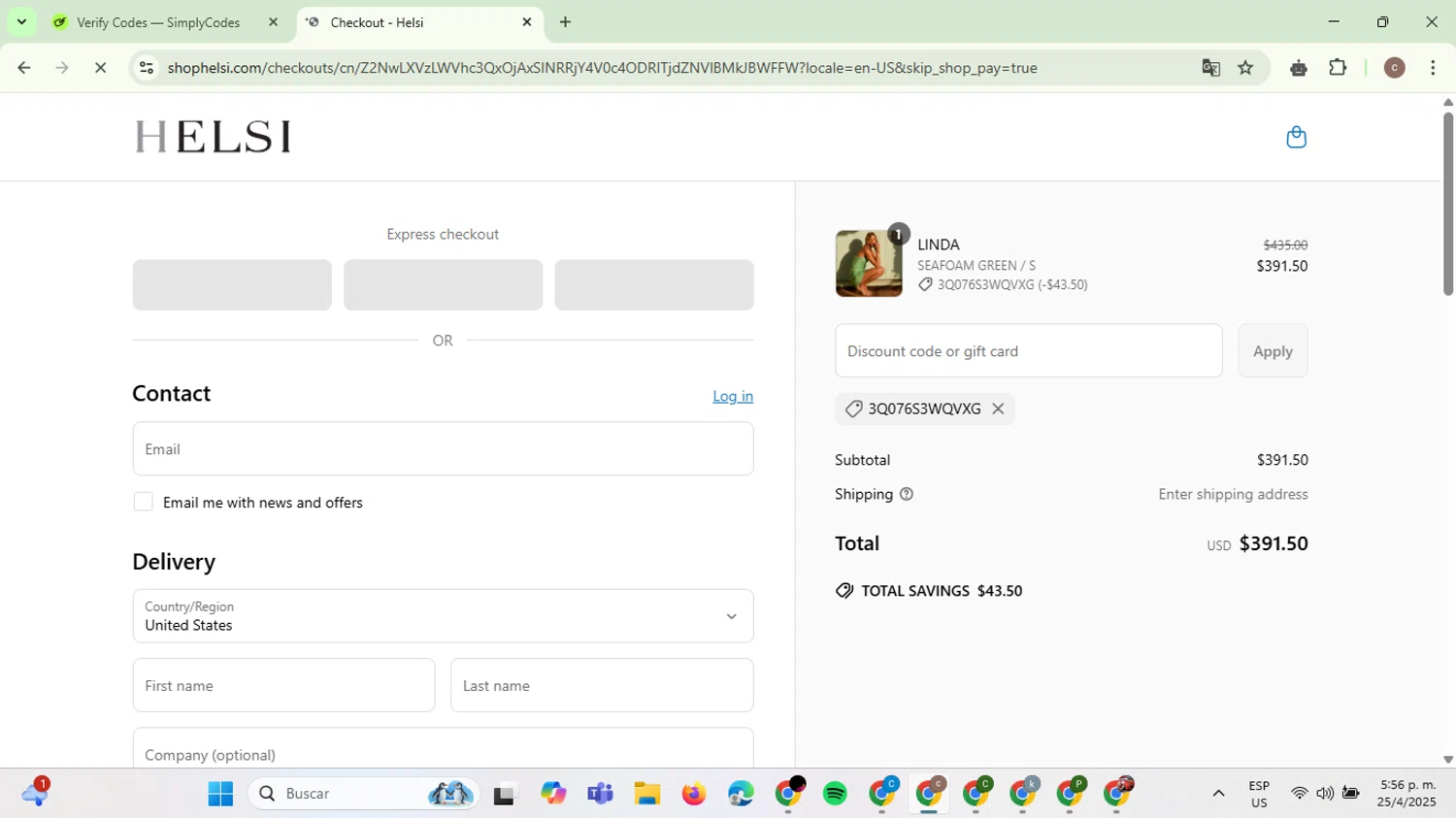The width and height of the screenshot is (1456, 818).
Task: Close the Checkout - Helsi tab
Action: point(527,21)
